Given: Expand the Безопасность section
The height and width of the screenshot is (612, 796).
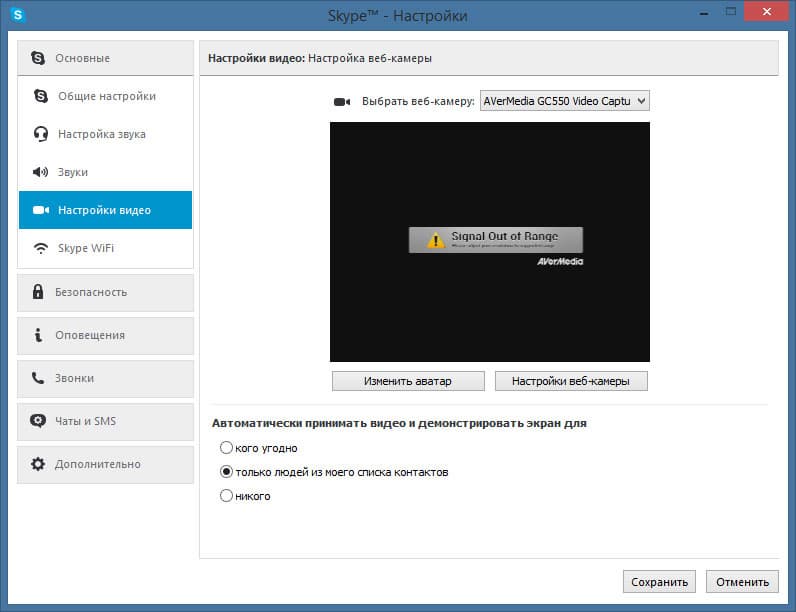Looking at the screenshot, I should point(106,292).
